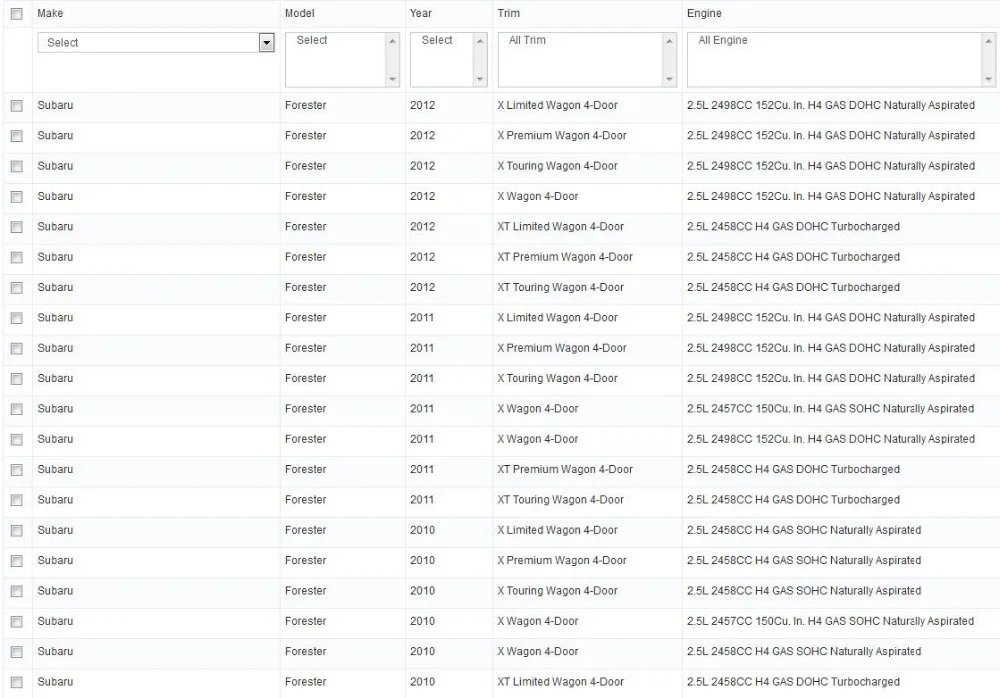Click the year 2012 in the X Touring row

pos(422,166)
